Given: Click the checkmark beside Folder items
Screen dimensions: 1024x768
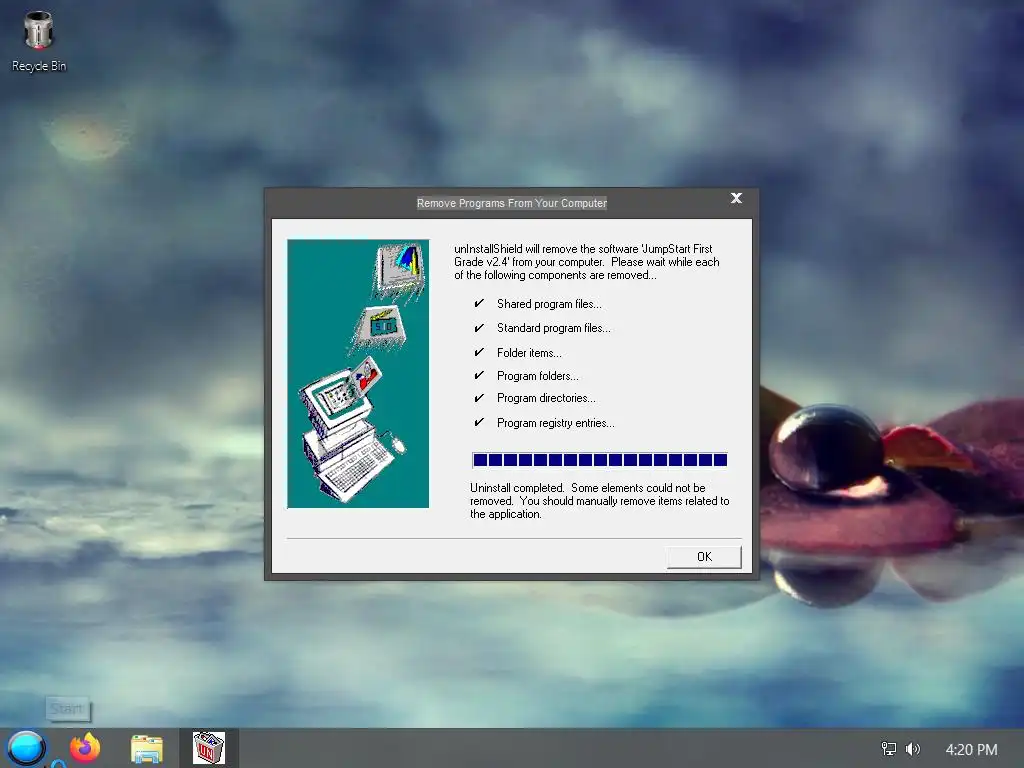Looking at the screenshot, I should (x=479, y=352).
